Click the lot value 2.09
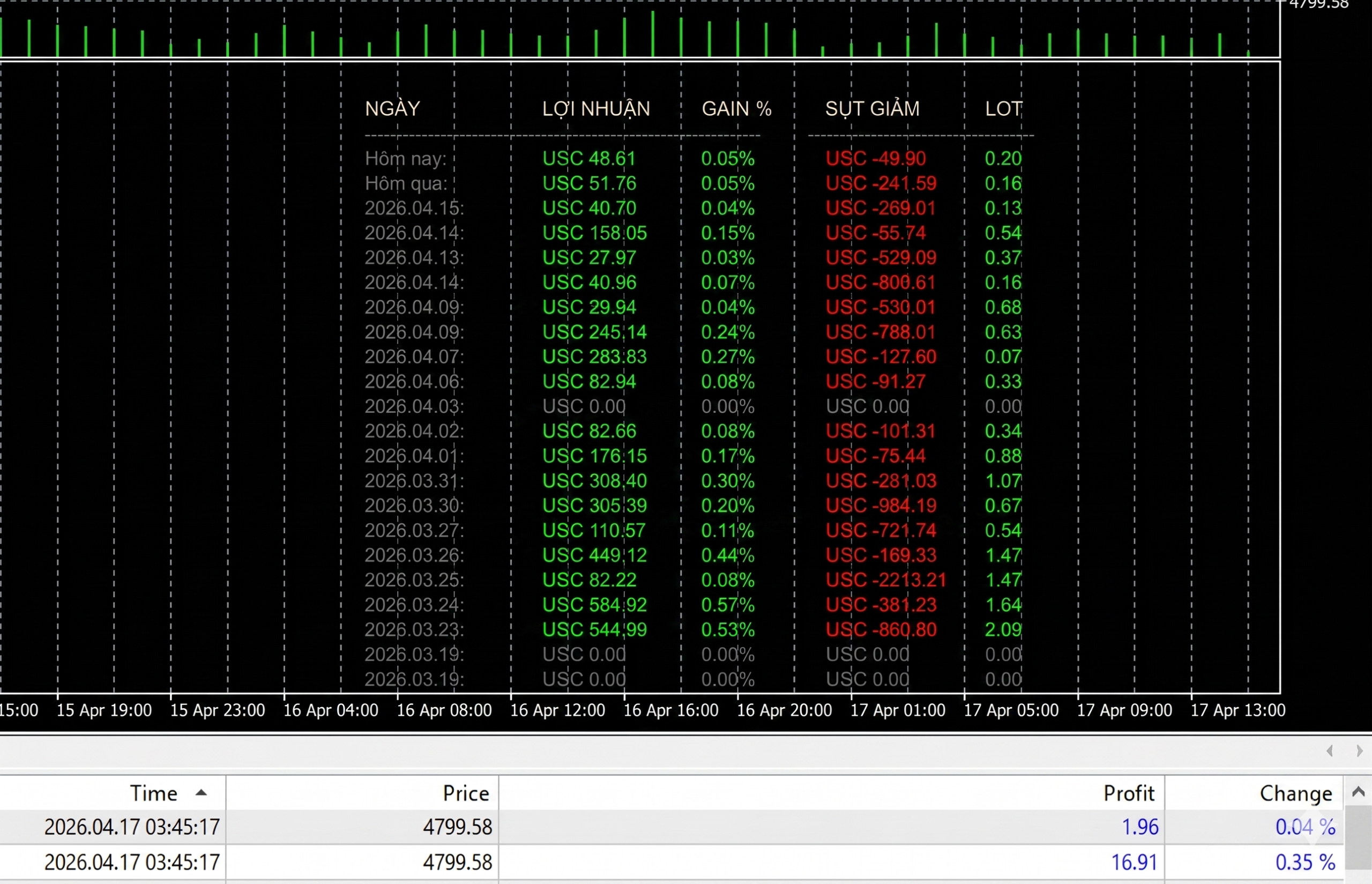Screen dimensions: 1372x884 (x=1003, y=629)
